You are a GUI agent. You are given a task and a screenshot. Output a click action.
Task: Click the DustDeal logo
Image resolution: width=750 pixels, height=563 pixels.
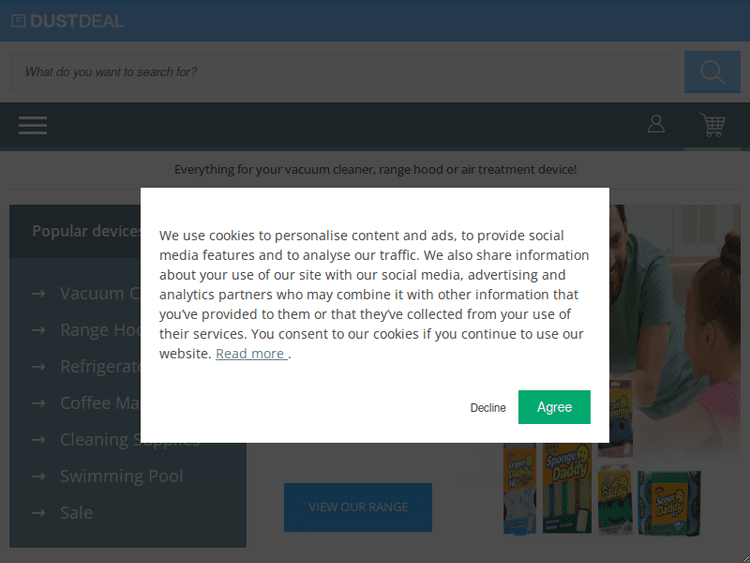click(67, 21)
